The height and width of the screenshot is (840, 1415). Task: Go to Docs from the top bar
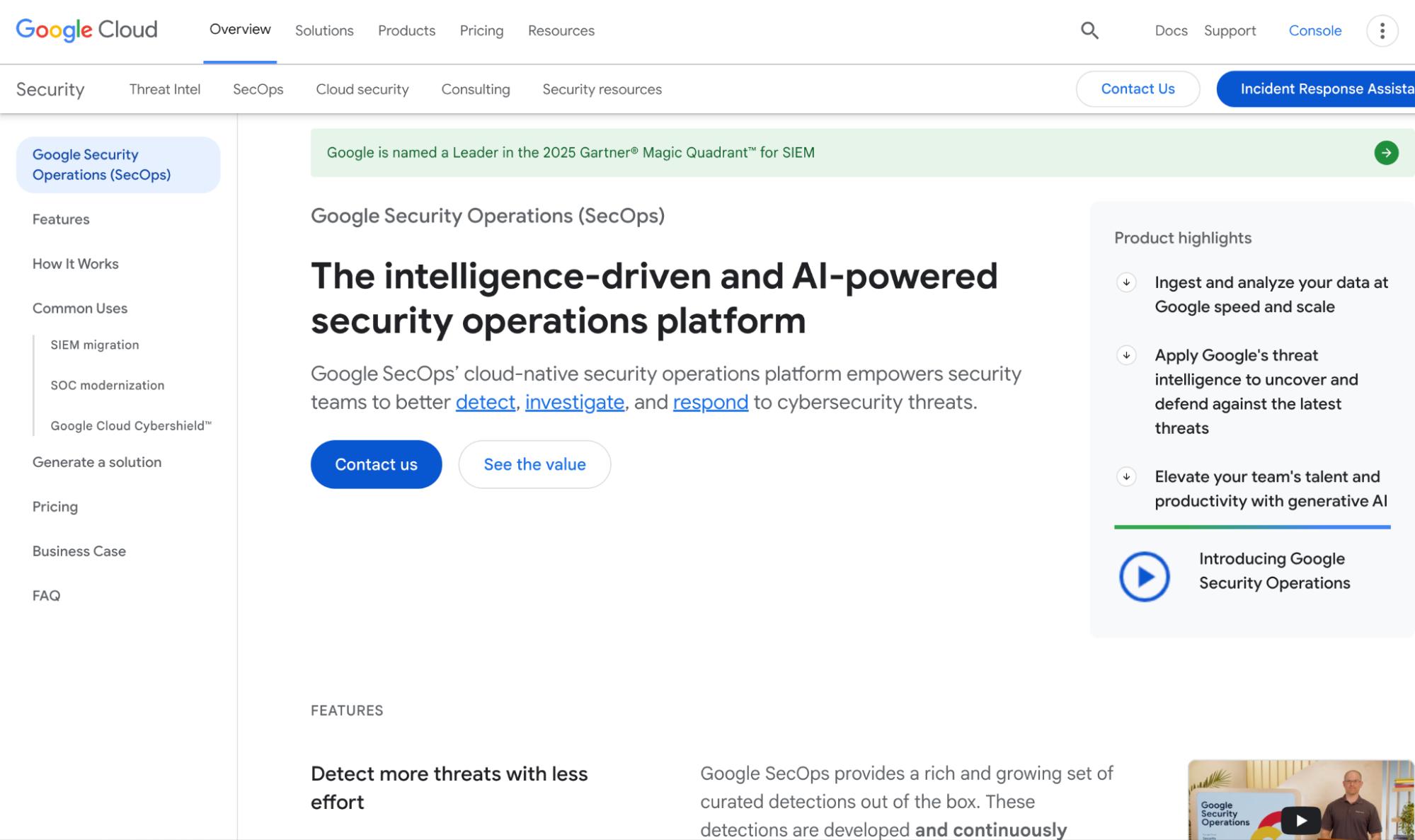pyautogui.click(x=1171, y=30)
